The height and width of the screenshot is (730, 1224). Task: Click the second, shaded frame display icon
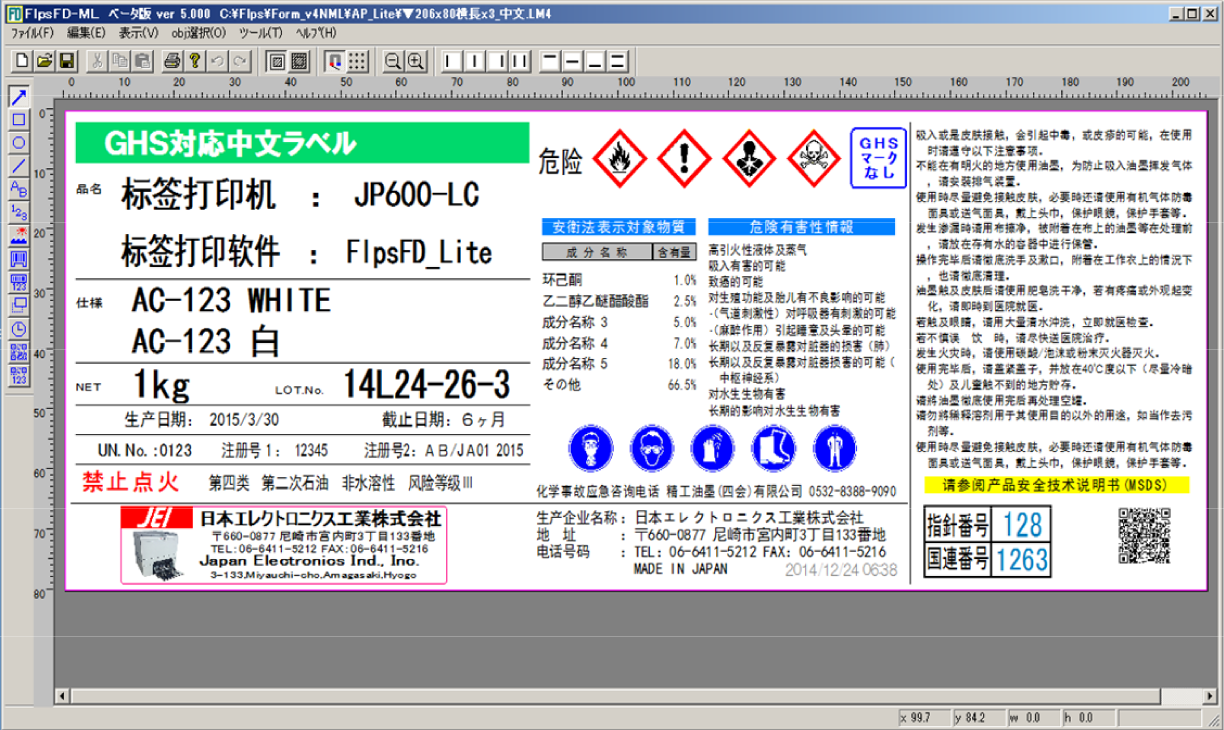pyautogui.click(x=299, y=60)
